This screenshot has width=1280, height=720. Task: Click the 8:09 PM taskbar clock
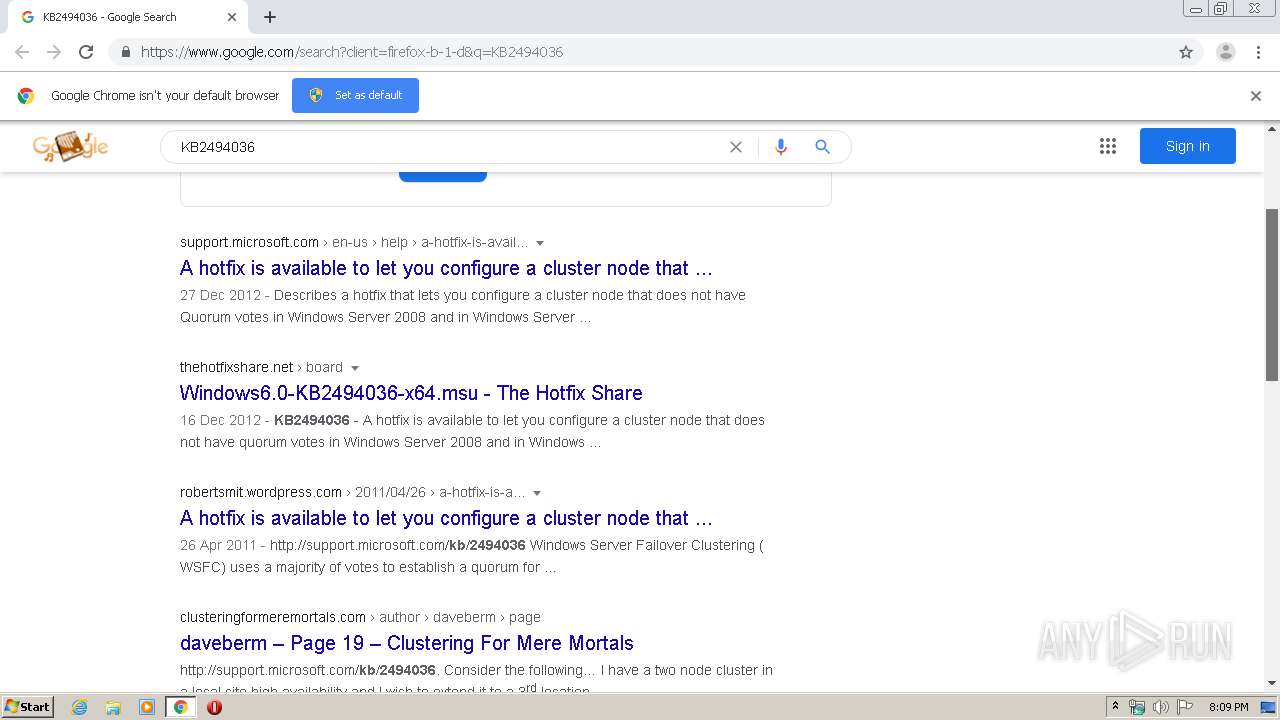[x=1229, y=707]
